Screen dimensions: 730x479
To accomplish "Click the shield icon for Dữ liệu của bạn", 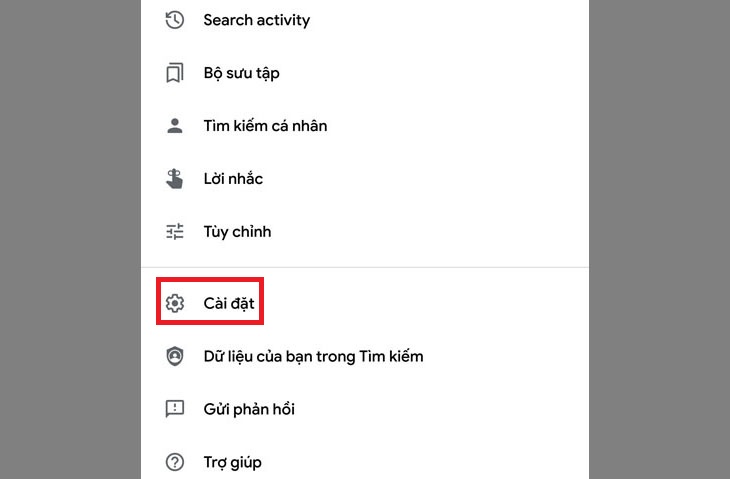I will [x=175, y=356].
